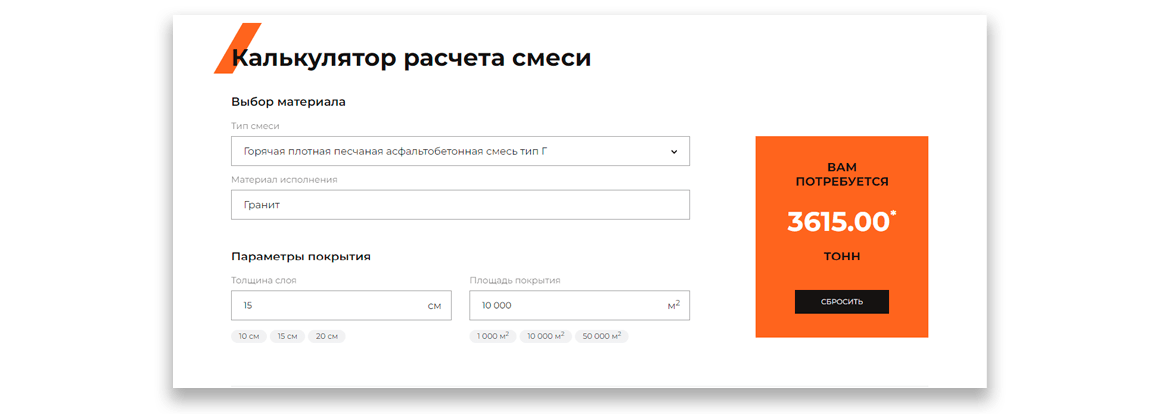The width and height of the screenshot is (1170, 414).
Task: Click the Материал исполнения field showing Гранит
Action: 460,204
